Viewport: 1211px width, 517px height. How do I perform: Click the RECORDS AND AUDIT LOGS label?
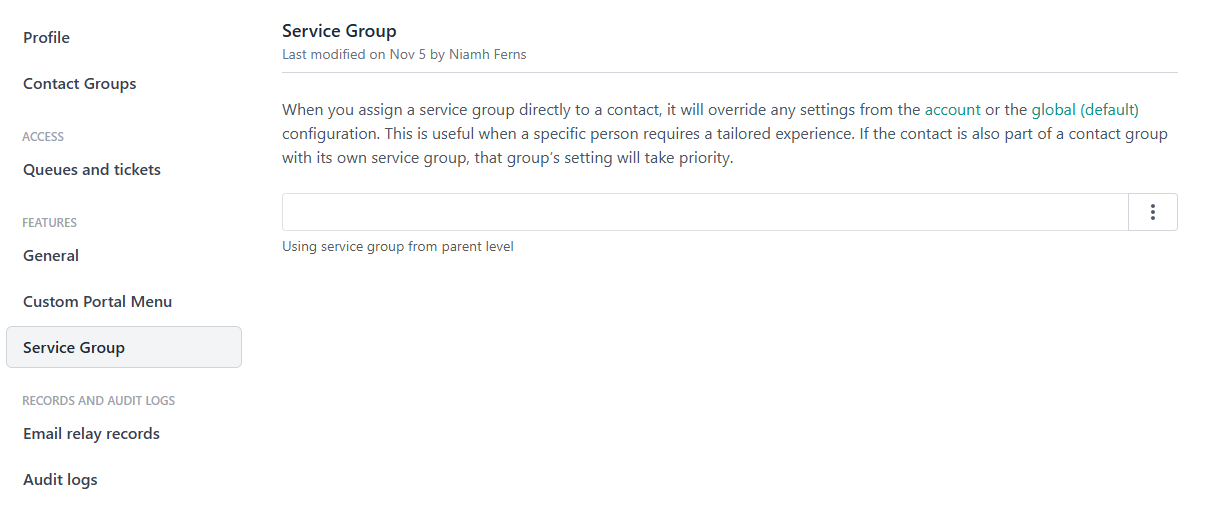[x=98, y=401]
